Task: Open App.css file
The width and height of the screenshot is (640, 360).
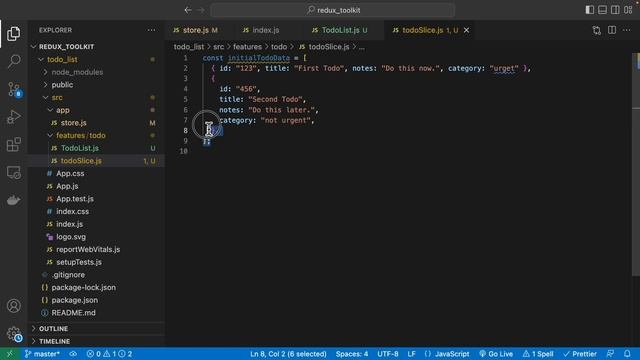Action: (70, 173)
